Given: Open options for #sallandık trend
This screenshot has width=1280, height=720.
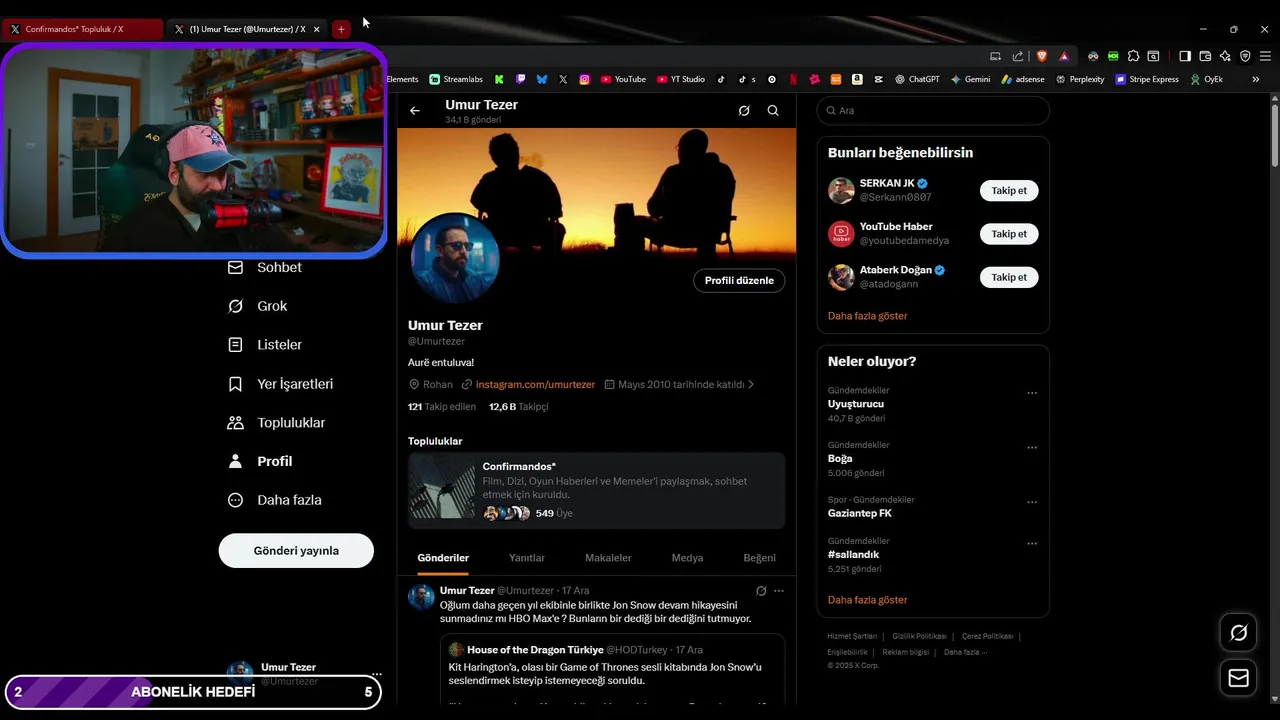Looking at the screenshot, I should [x=1032, y=544].
